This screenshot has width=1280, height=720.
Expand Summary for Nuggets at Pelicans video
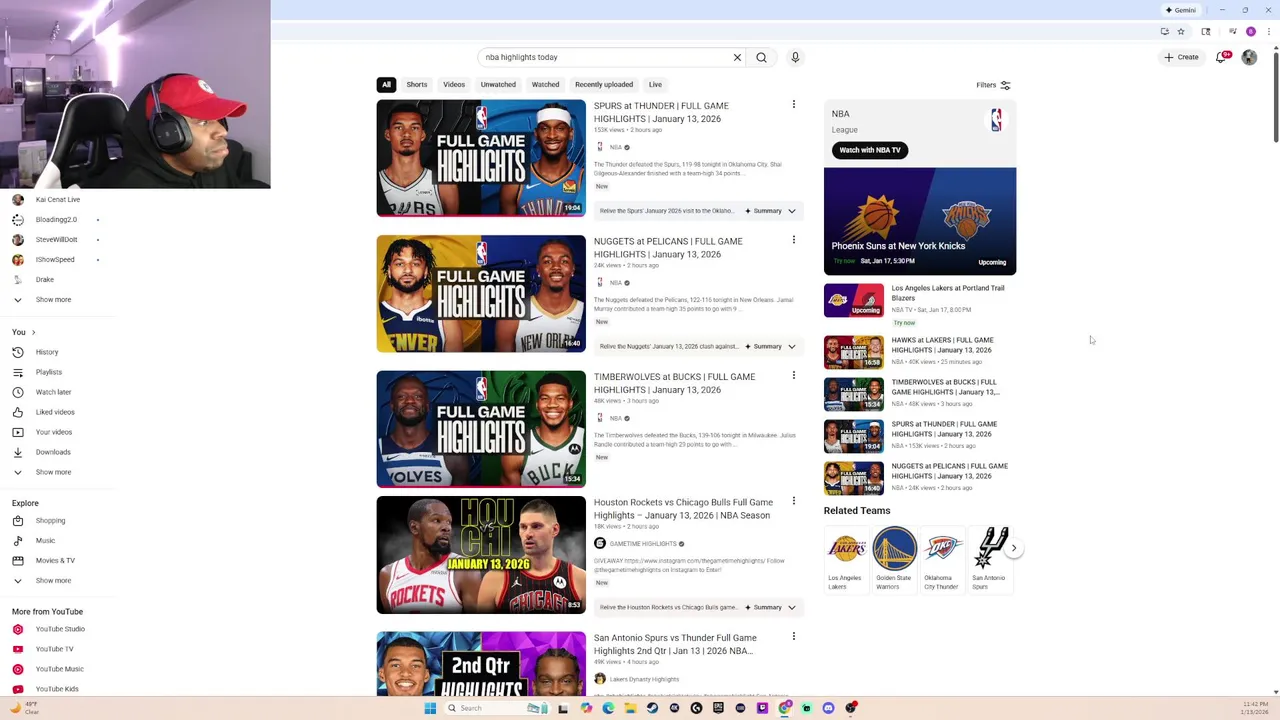tap(770, 347)
